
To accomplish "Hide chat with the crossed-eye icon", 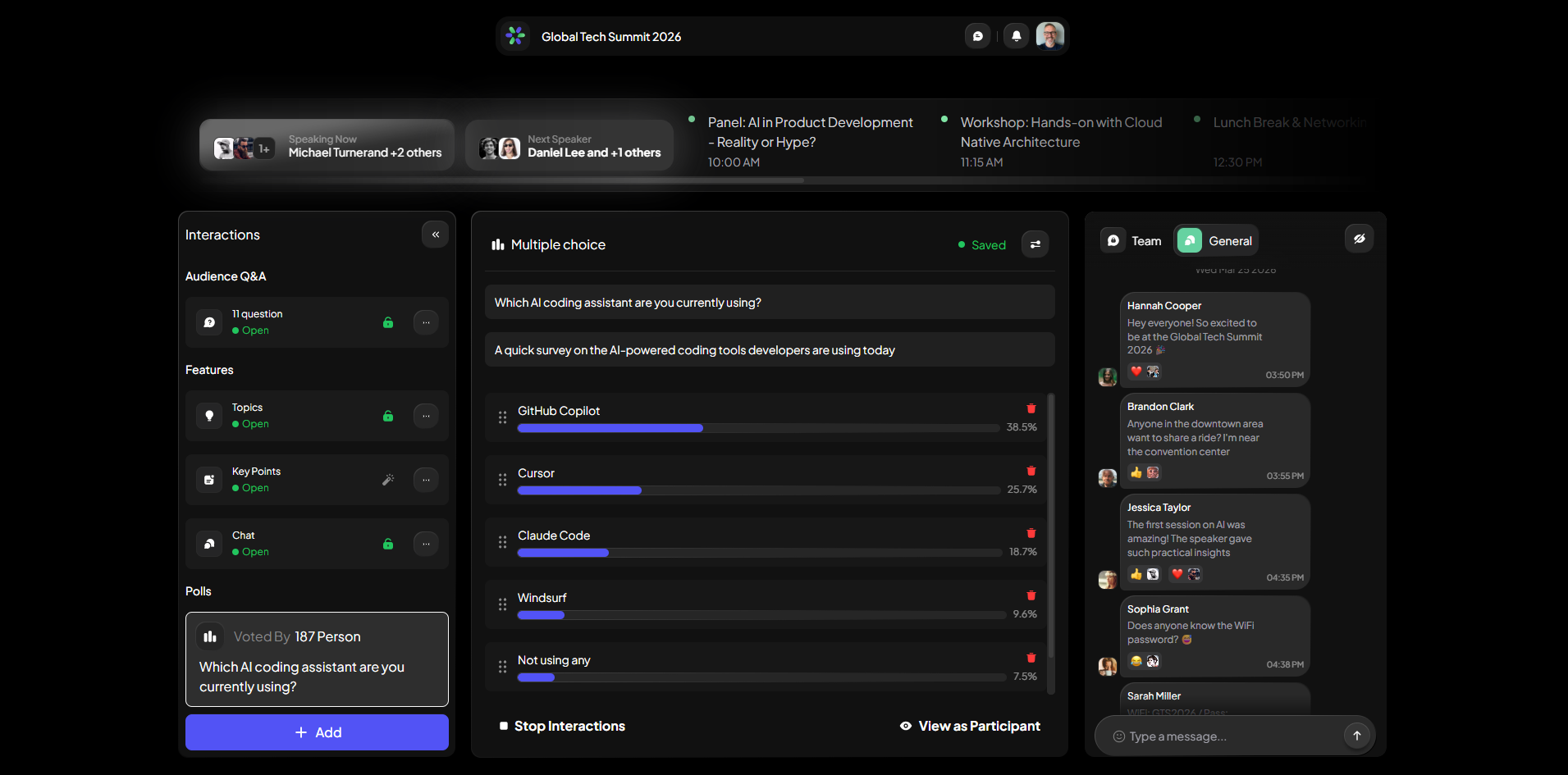I will 1359,239.
